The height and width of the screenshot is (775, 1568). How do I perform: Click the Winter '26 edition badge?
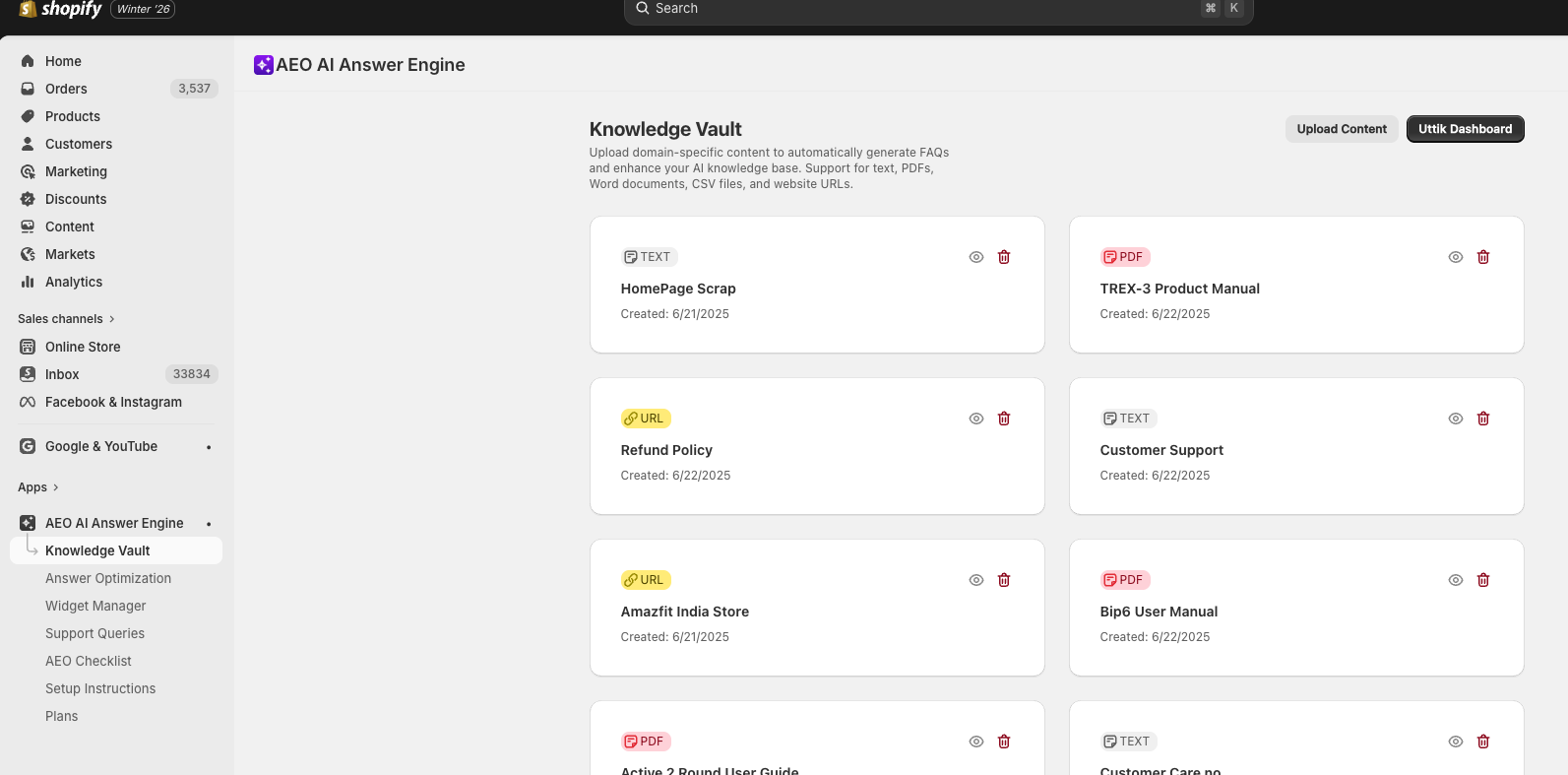tap(143, 9)
